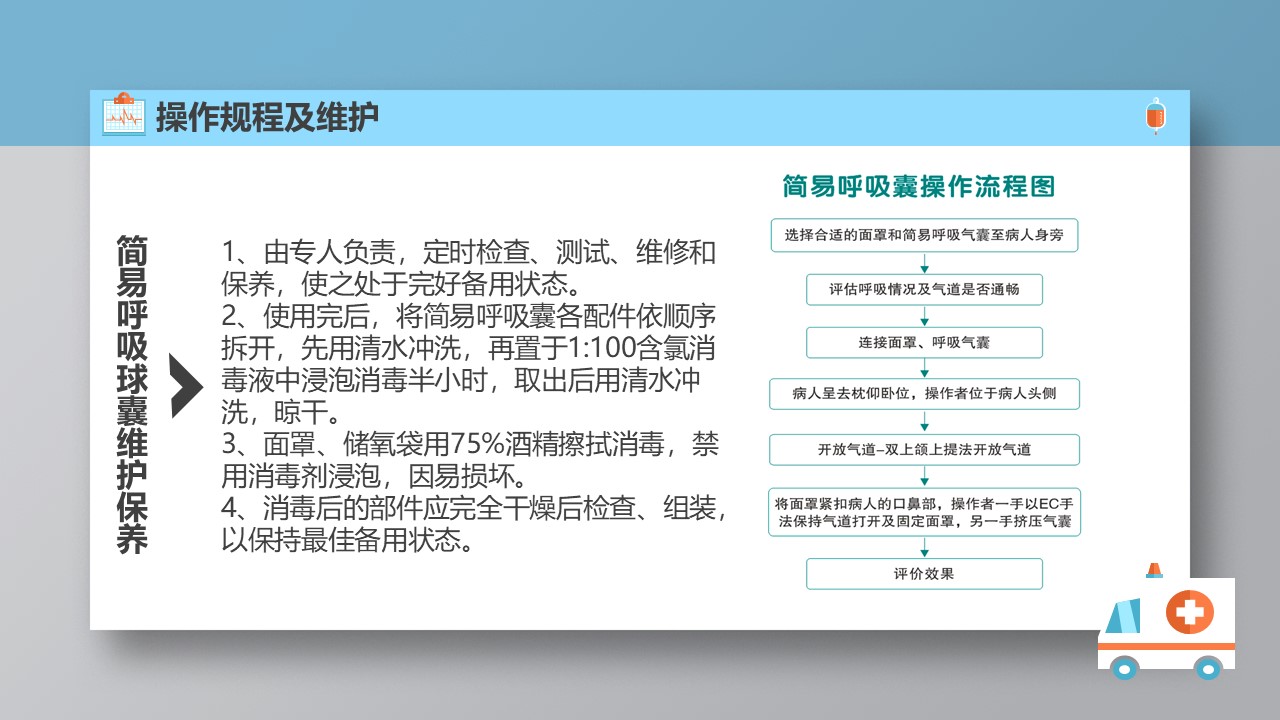
Task: Click the paragraph about 75%酒精擦拭消毒
Action: coord(470,458)
